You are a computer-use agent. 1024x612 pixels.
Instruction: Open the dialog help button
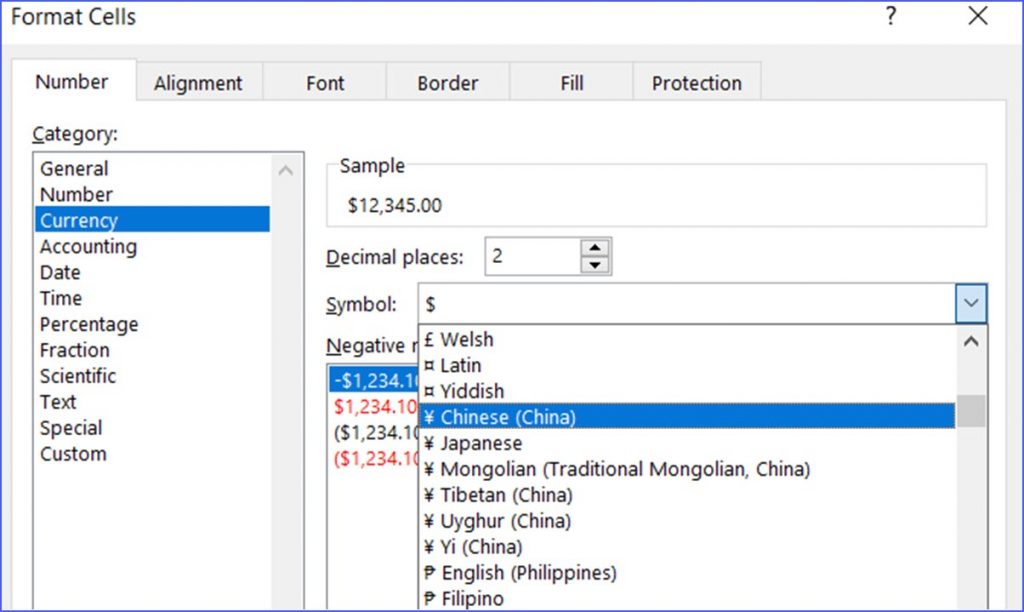pyautogui.click(x=890, y=16)
